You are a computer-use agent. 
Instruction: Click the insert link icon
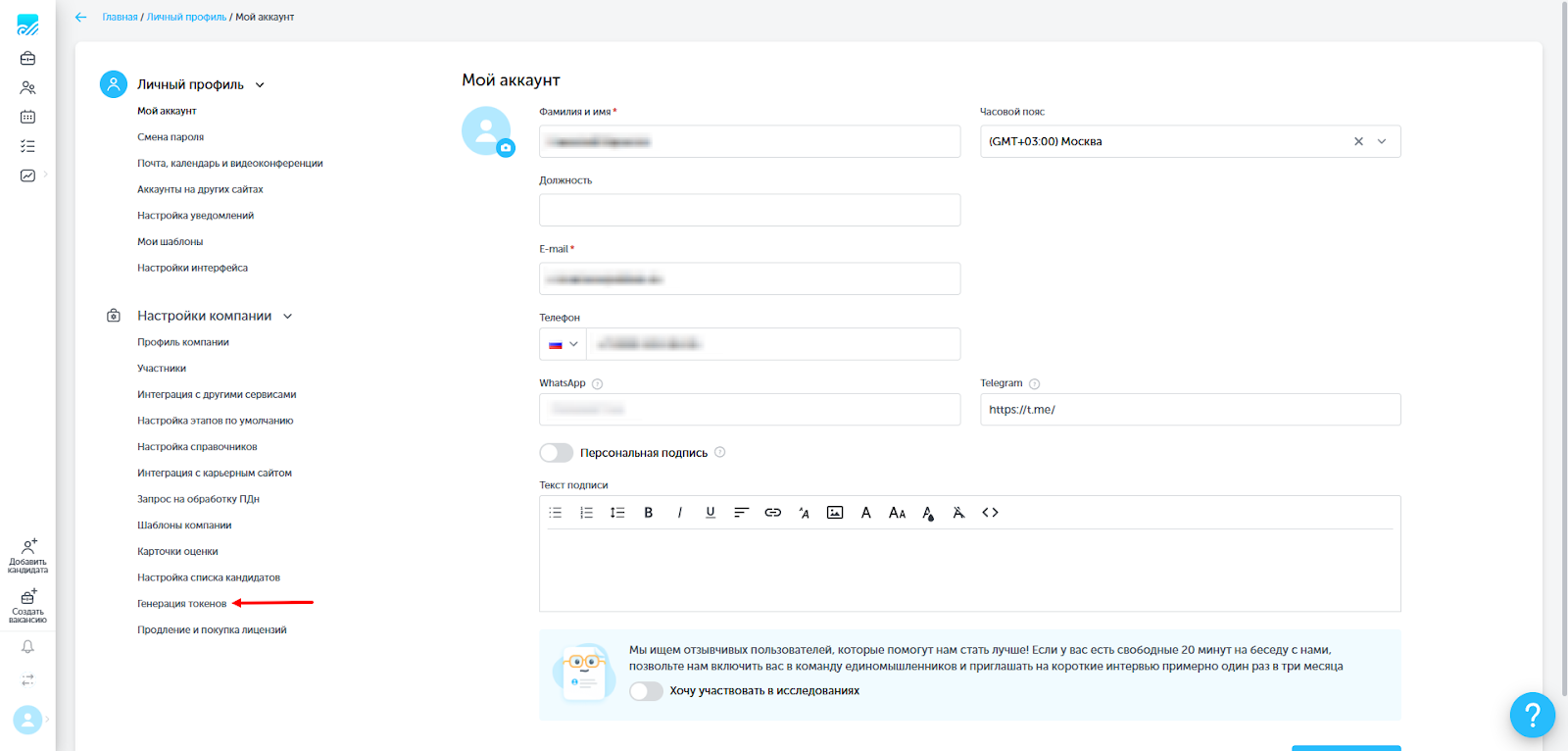click(772, 513)
